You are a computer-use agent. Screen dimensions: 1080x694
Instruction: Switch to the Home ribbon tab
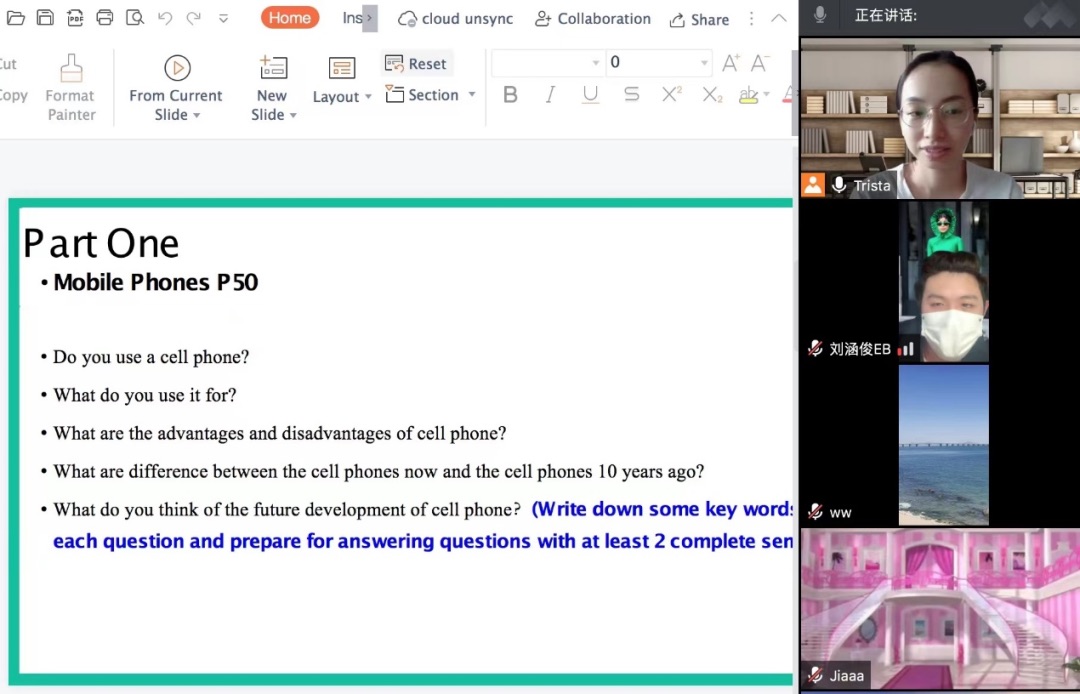click(289, 18)
